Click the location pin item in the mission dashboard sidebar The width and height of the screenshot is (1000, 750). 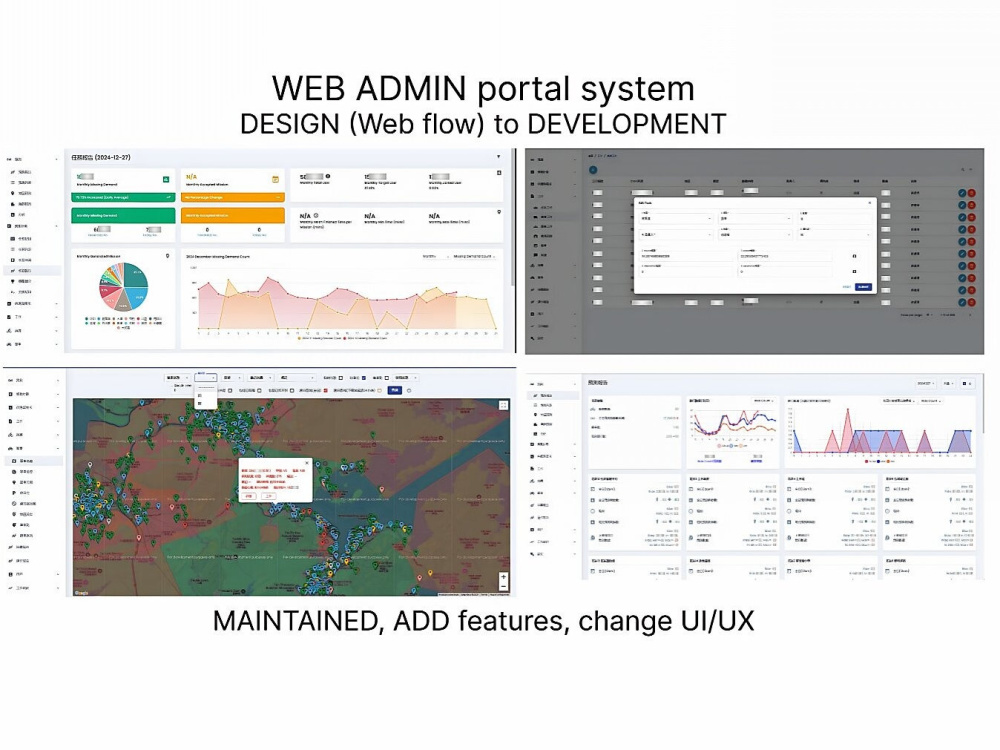(22, 193)
